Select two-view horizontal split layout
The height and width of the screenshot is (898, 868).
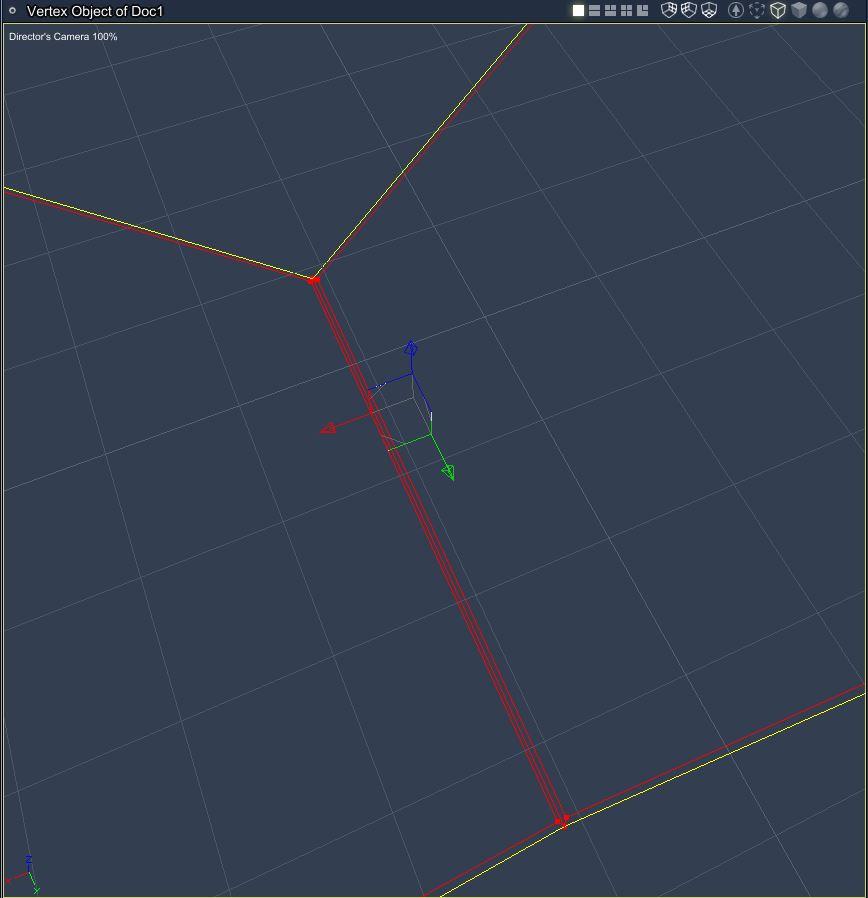click(594, 10)
